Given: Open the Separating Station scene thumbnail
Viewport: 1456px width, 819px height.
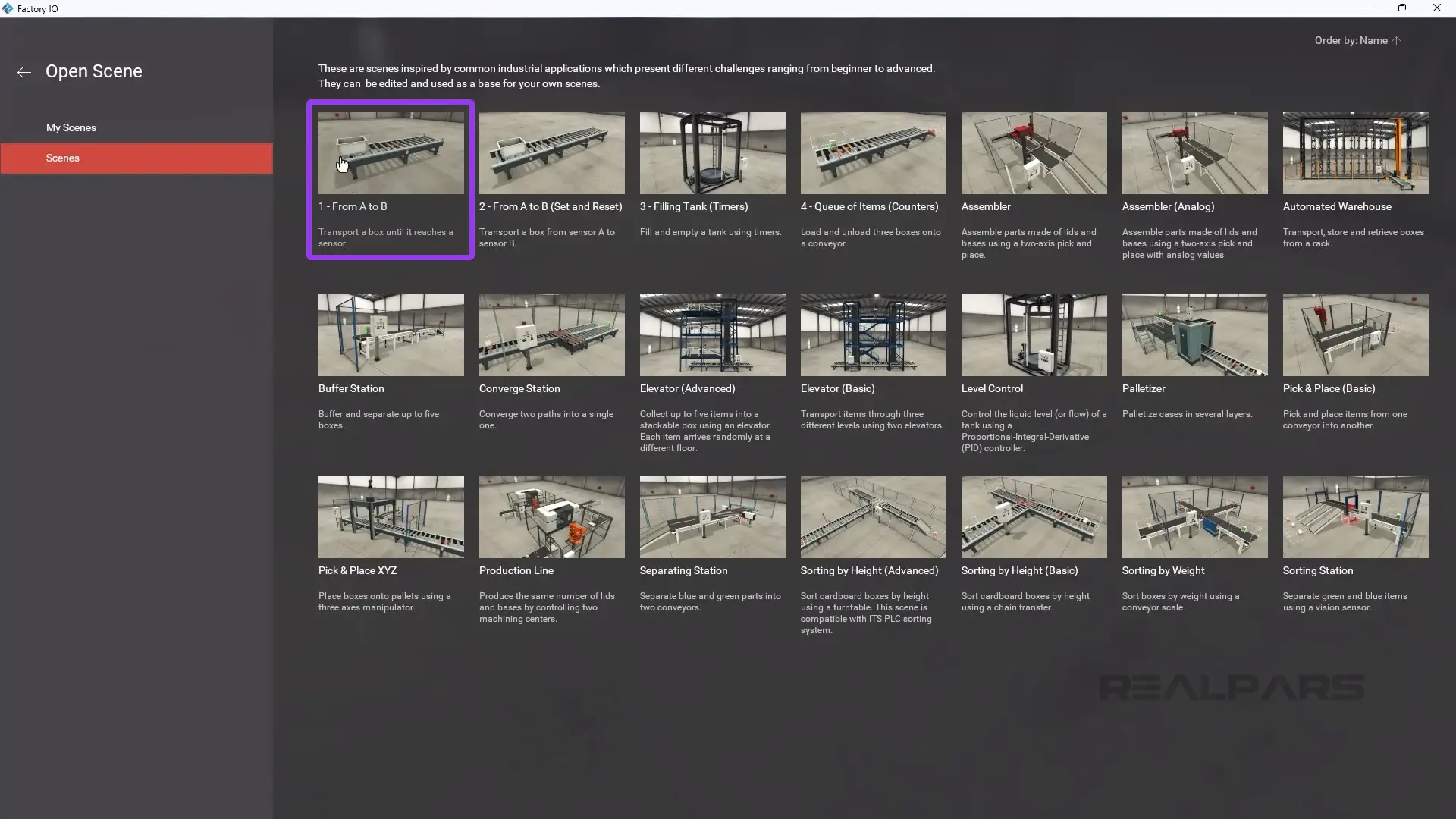Looking at the screenshot, I should 712,517.
